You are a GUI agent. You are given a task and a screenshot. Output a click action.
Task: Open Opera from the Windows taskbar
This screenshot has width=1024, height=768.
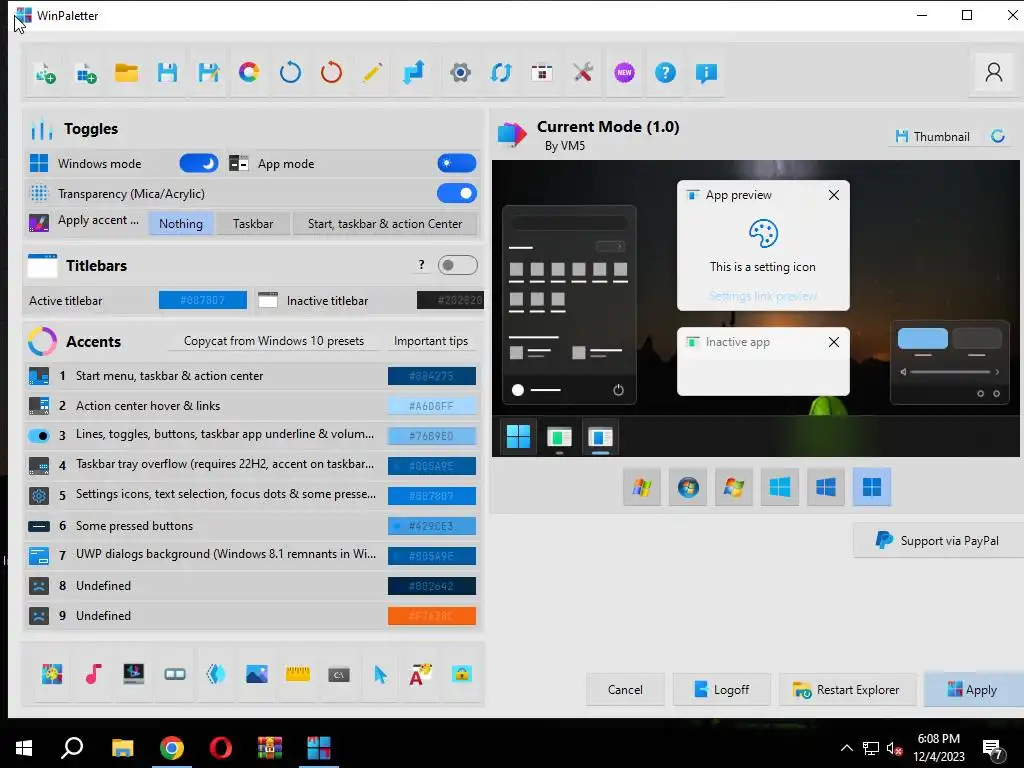coord(221,748)
